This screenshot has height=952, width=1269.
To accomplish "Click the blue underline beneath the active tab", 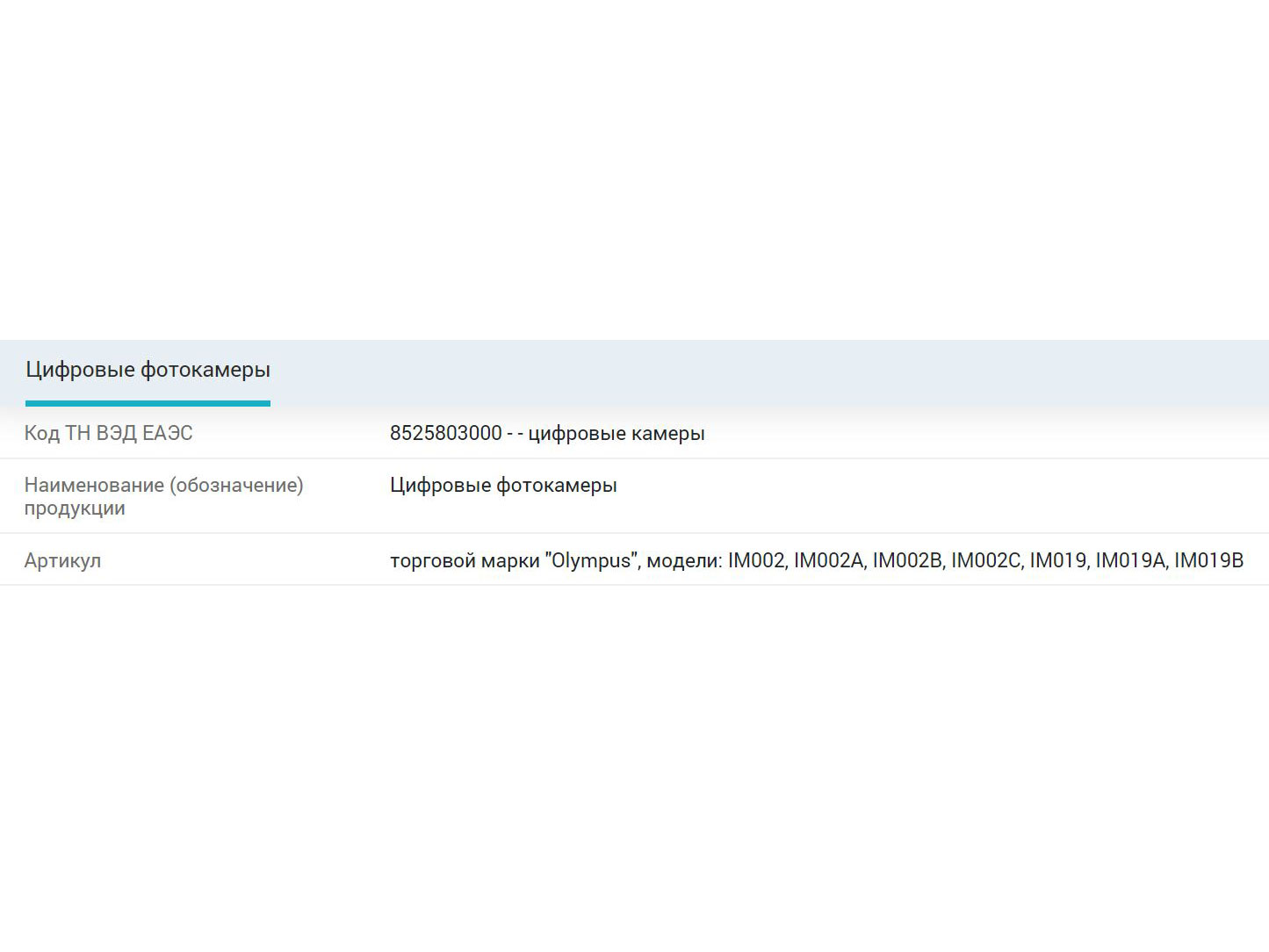I will (148, 403).
